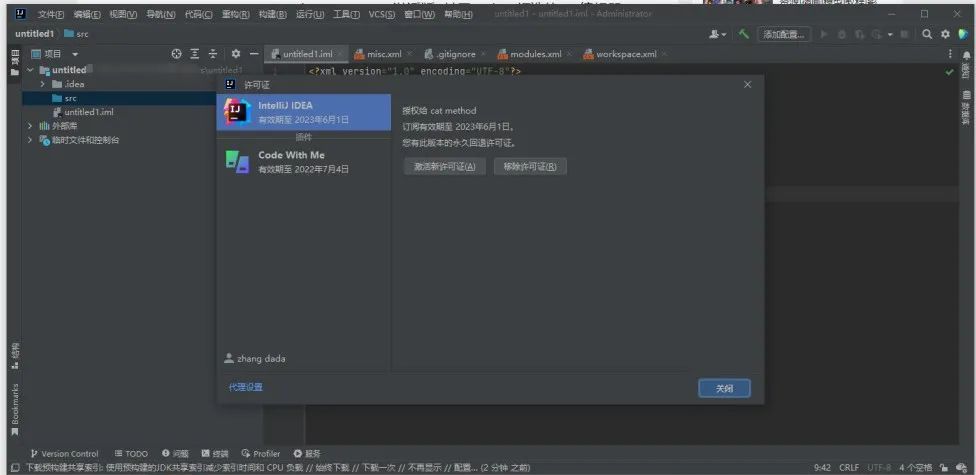
Task: Open the 服务 services tool window
Action: click(x=307, y=454)
